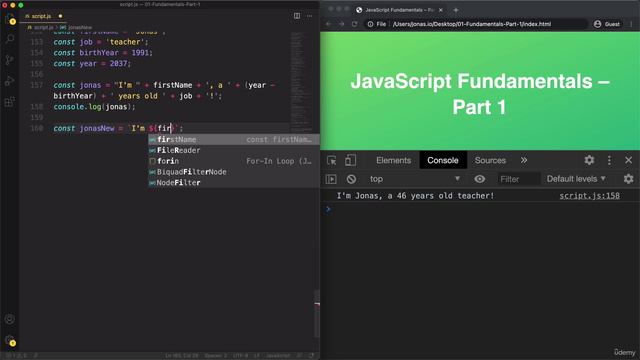This screenshot has width=640, height=360.
Task: Open the top JavaScript context dropdown
Action: pos(414,179)
